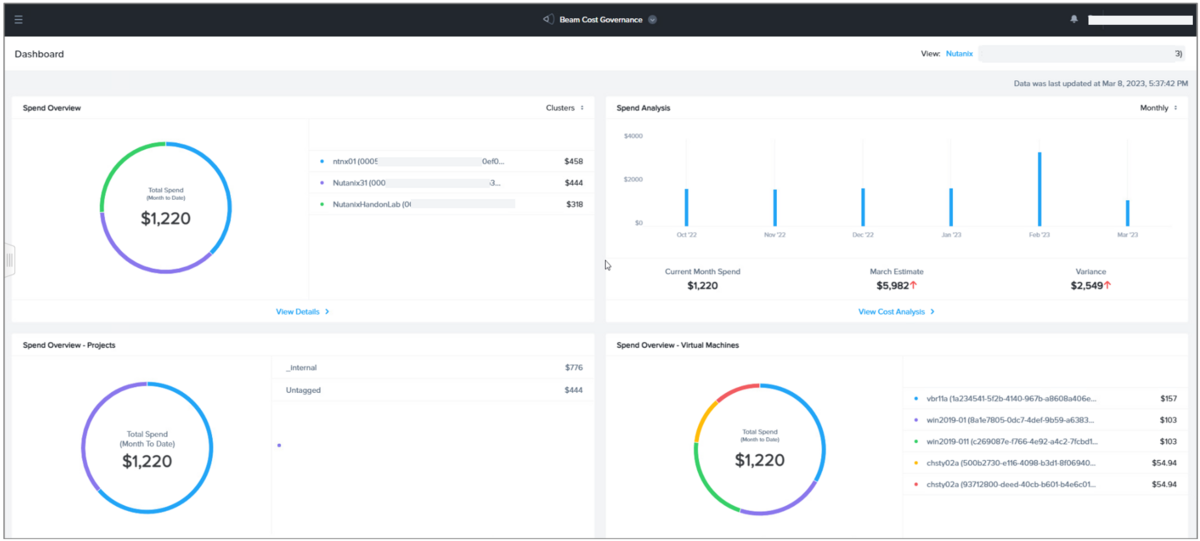Select the win2019-011 virtual machine row
The image size is (1200, 541).
(x=1047, y=441)
